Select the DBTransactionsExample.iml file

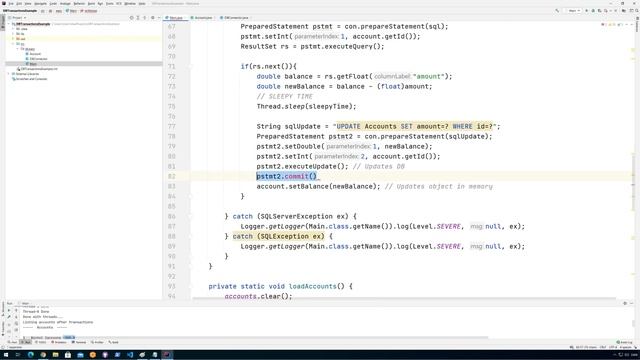[x=38, y=69]
